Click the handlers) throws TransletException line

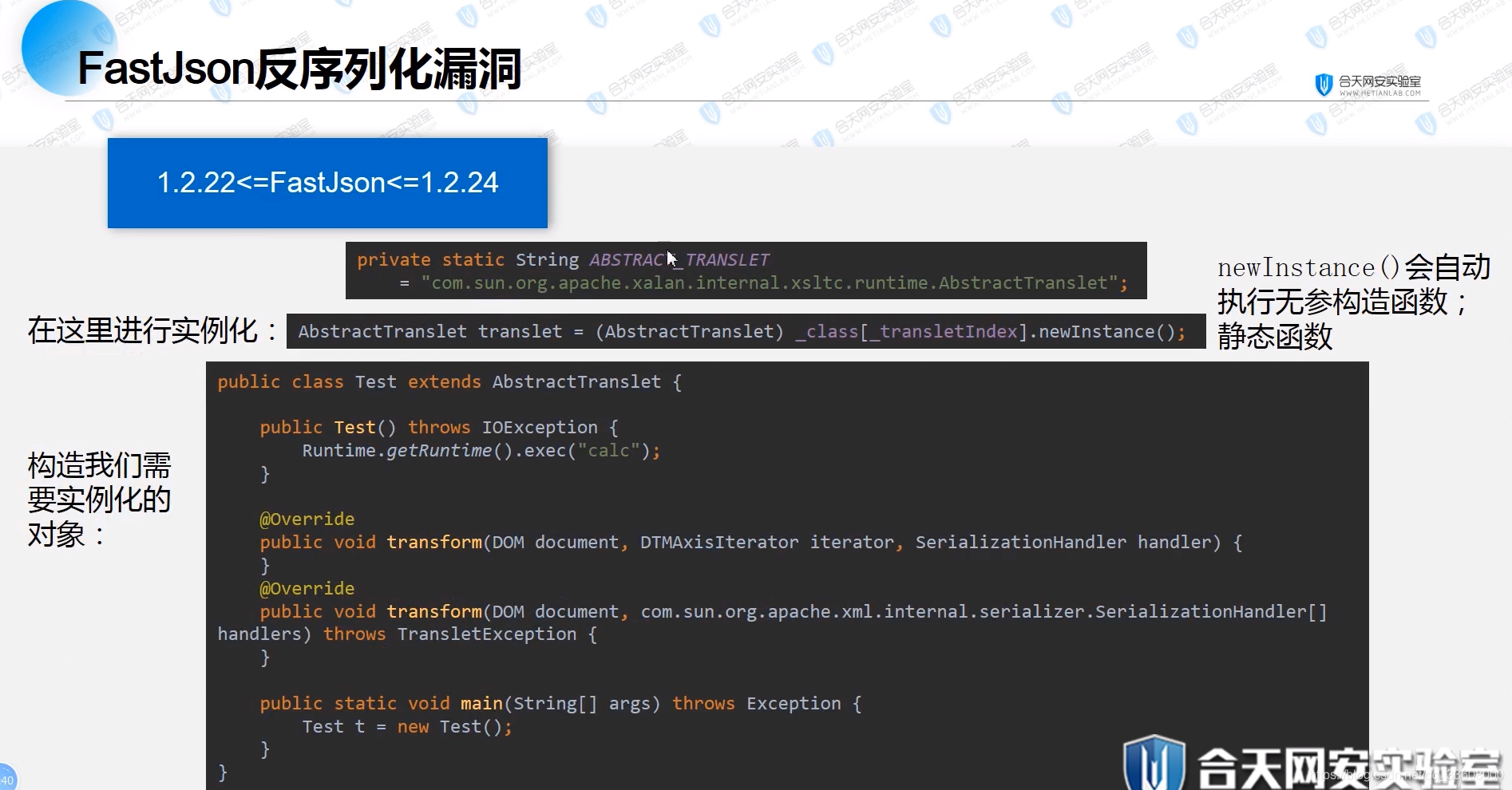[x=407, y=634]
